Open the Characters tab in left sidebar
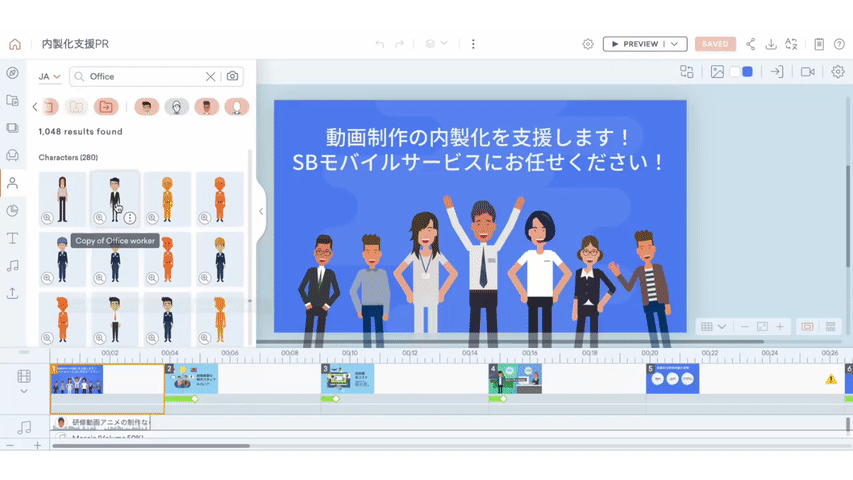The width and height of the screenshot is (853, 480). coord(13,184)
